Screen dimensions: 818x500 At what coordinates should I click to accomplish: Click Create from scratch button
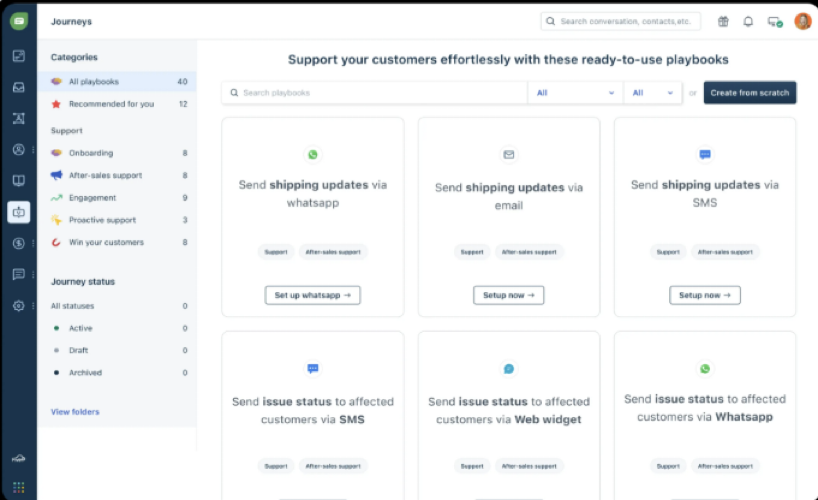pyautogui.click(x=750, y=93)
